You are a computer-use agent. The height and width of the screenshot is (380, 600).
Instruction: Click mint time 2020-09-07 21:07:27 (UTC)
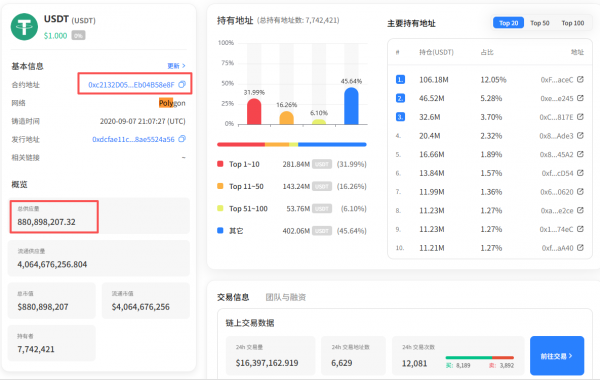(143, 121)
